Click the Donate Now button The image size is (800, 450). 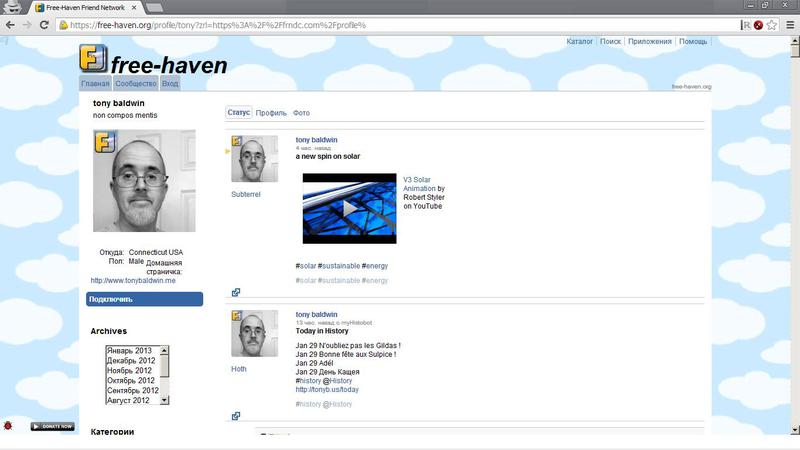point(53,426)
